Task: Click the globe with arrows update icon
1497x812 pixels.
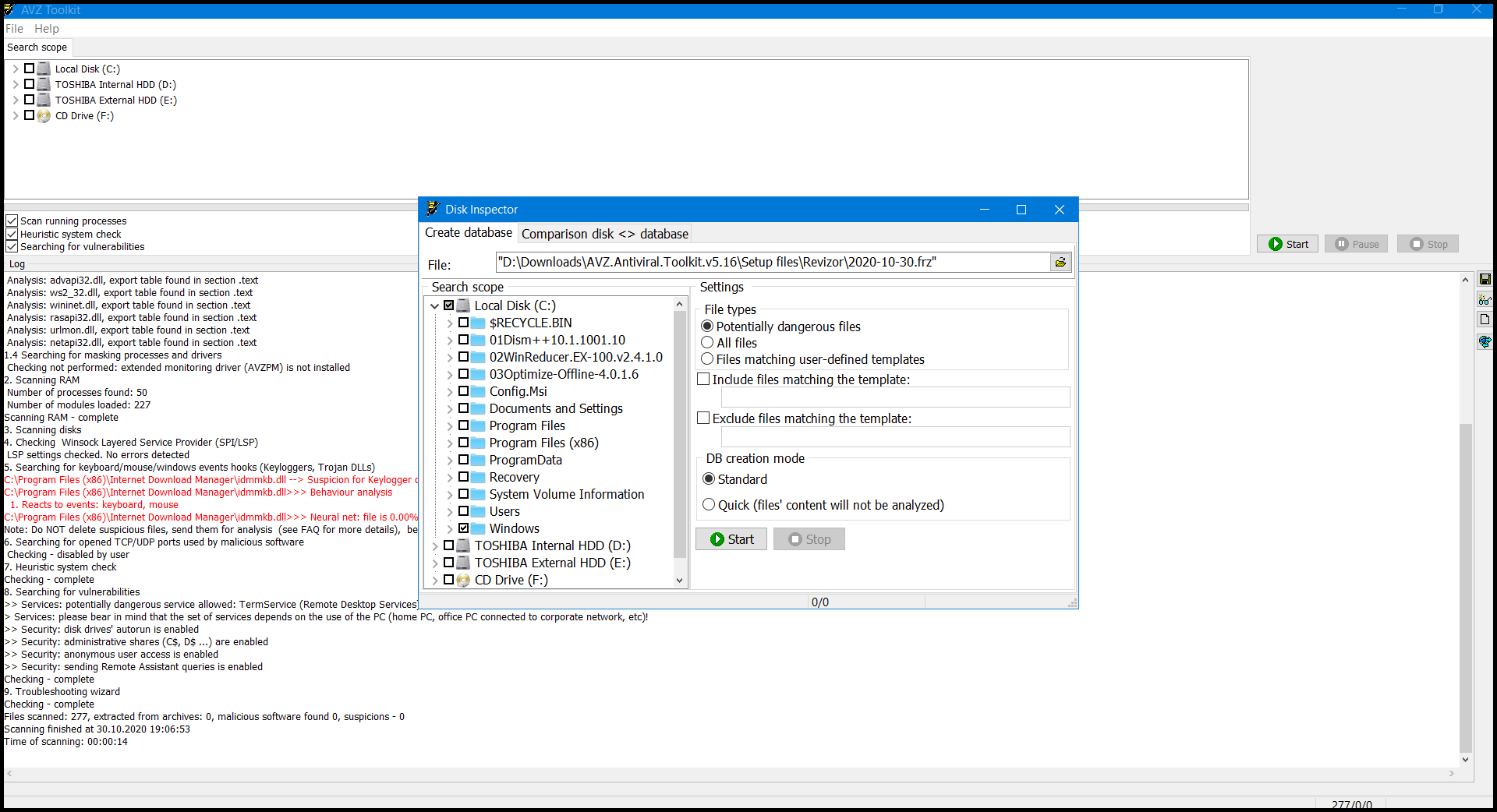Action: coord(1485,341)
